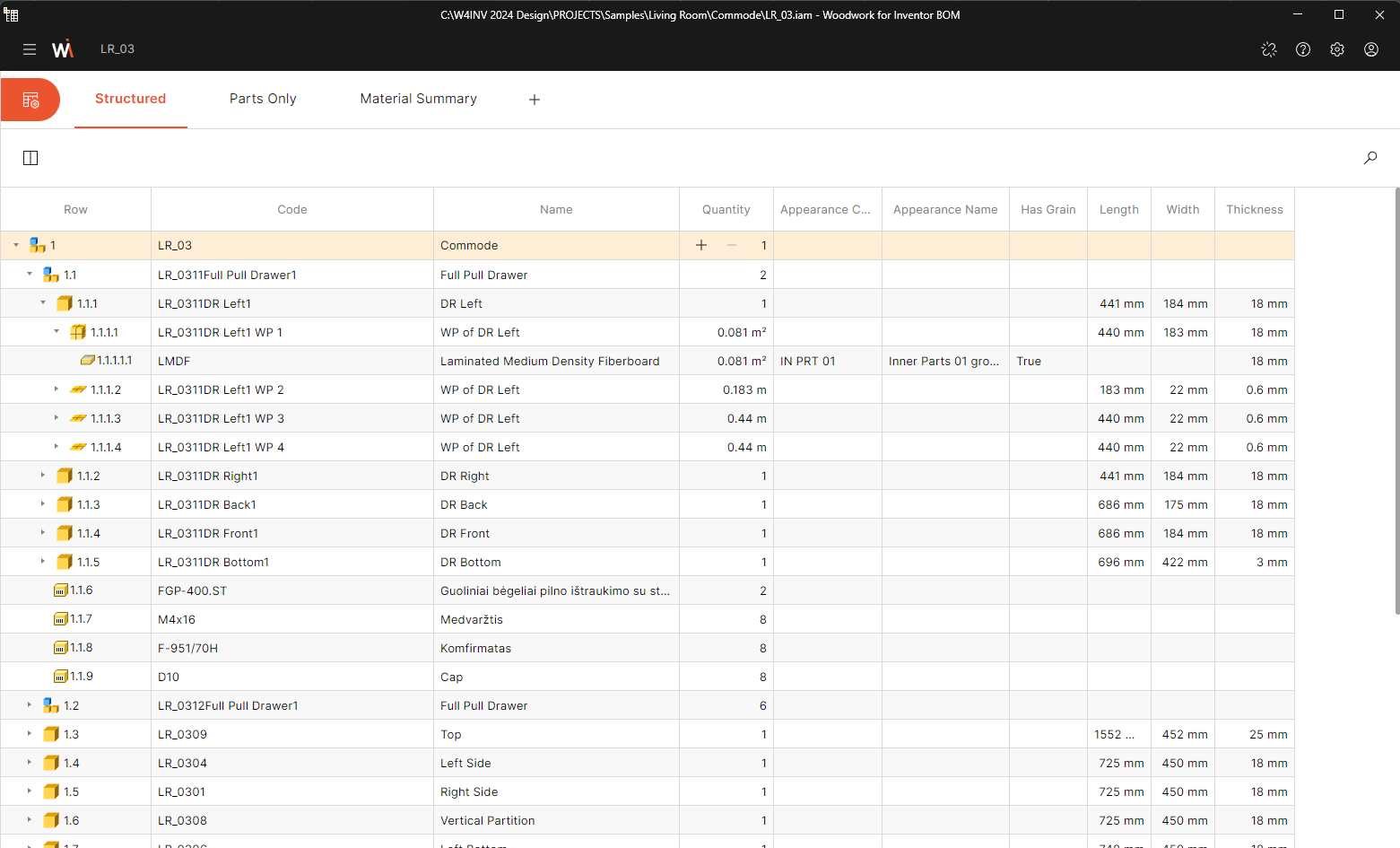Screen dimensions: 1400x848
Task: Click the edge band icon of row 1.1.1.3
Action: [78, 418]
